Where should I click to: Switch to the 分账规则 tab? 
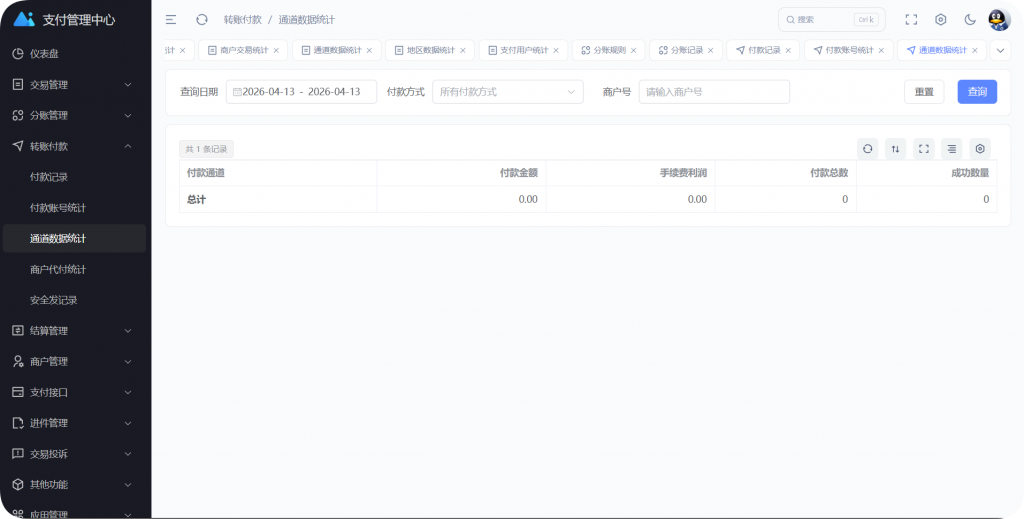(x=609, y=50)
